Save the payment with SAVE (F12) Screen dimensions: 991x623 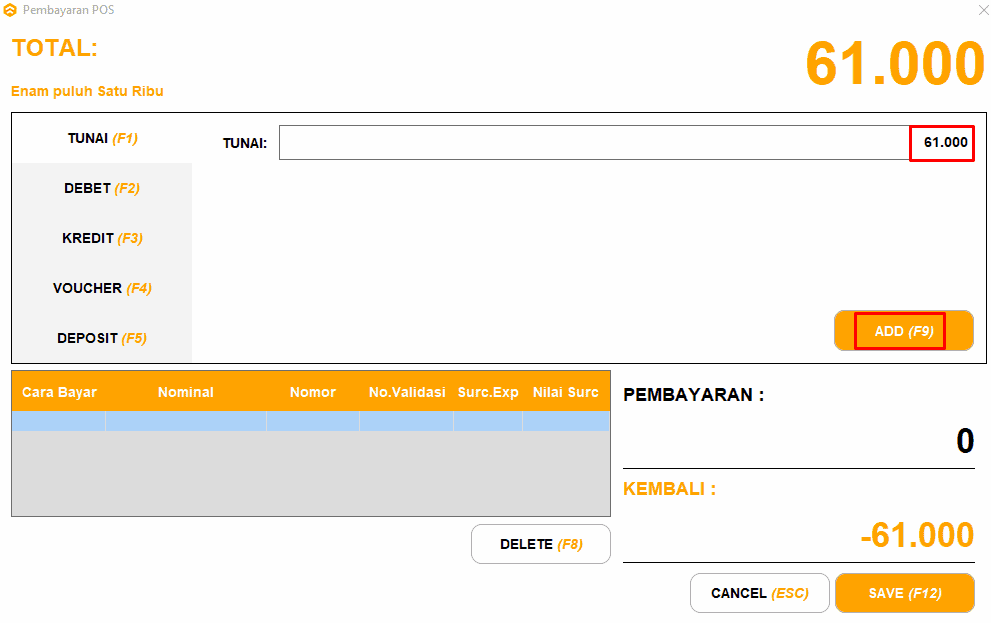point(905,593)
